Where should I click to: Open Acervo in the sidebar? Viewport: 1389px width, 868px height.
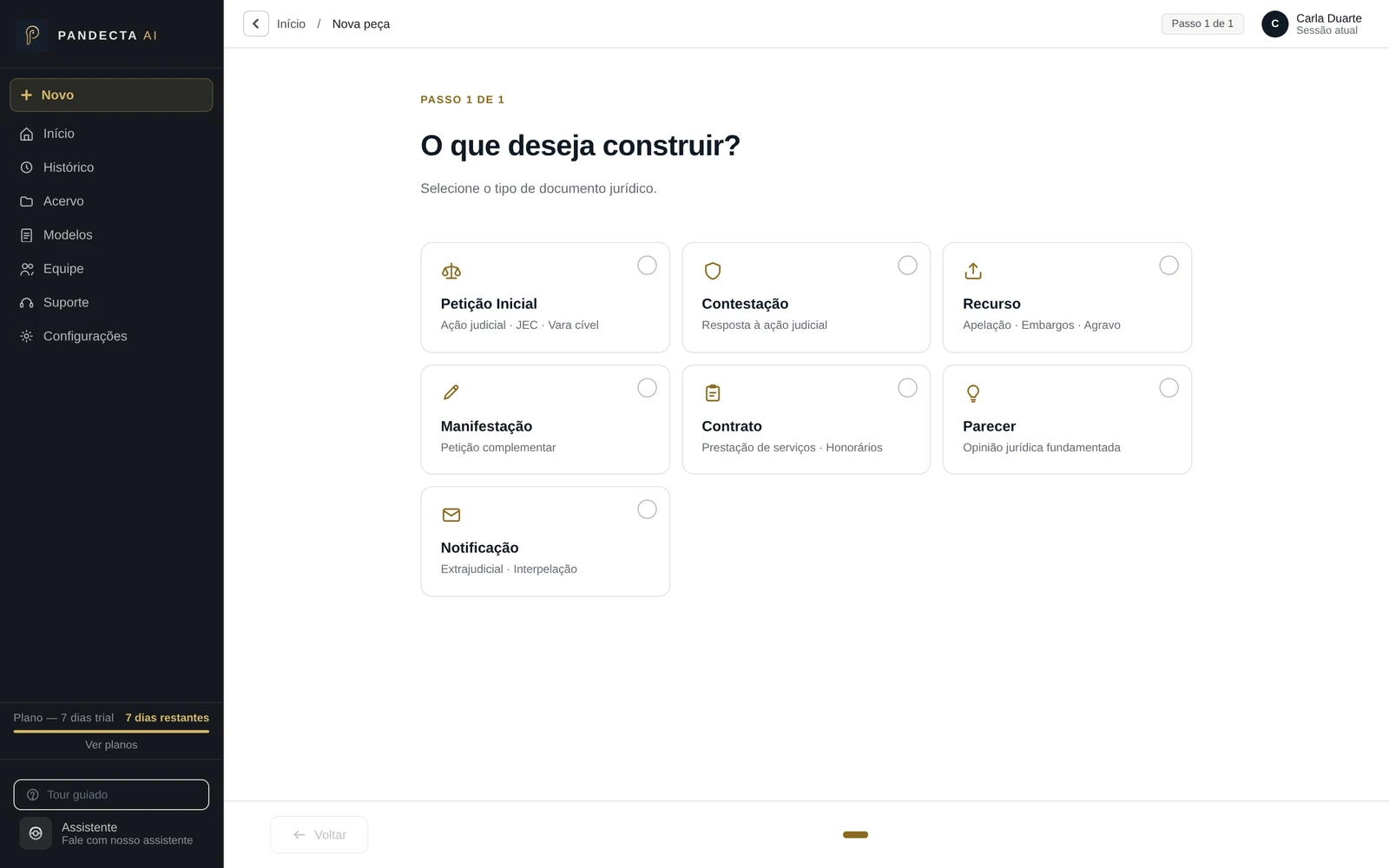pos(111,201)
